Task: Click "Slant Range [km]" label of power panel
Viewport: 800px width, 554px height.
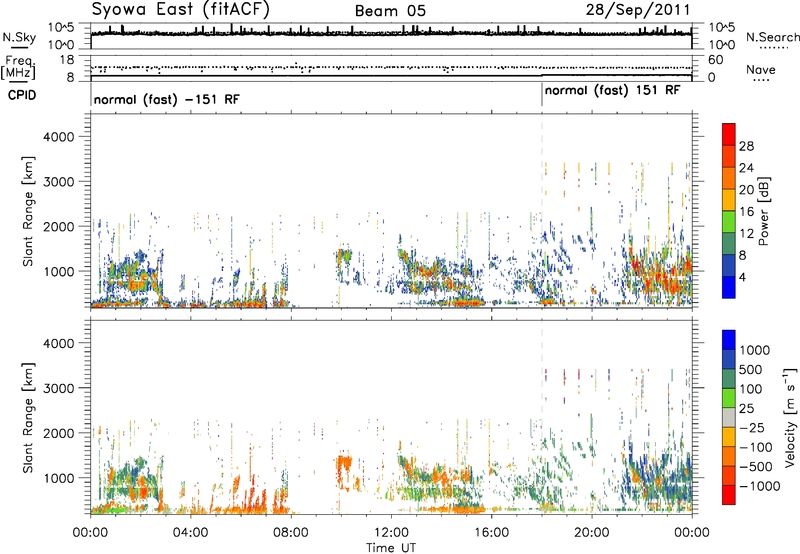Action: point(28,211)
